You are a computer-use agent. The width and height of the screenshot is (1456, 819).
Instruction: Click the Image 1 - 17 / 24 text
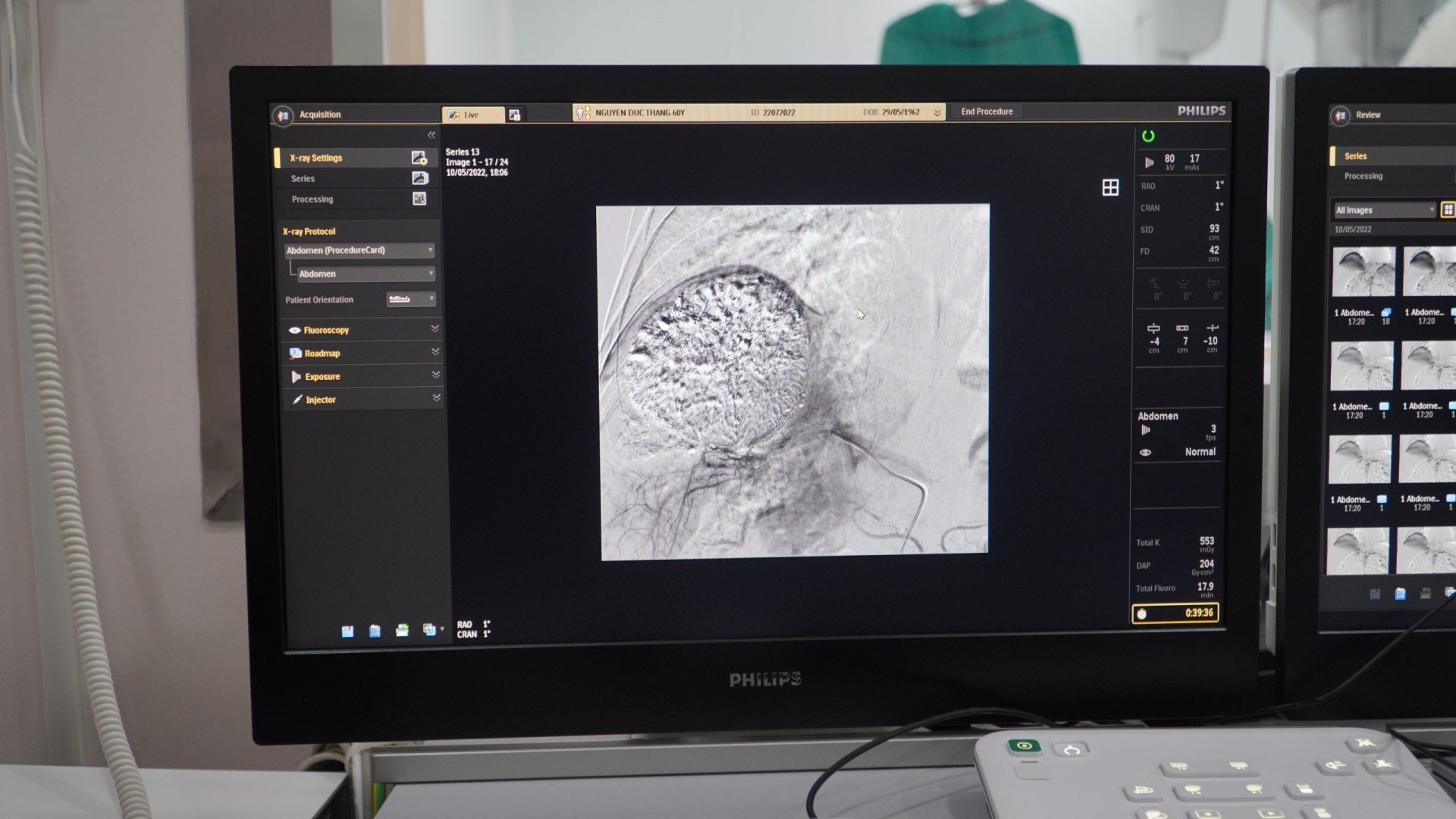tap(477, 162)
